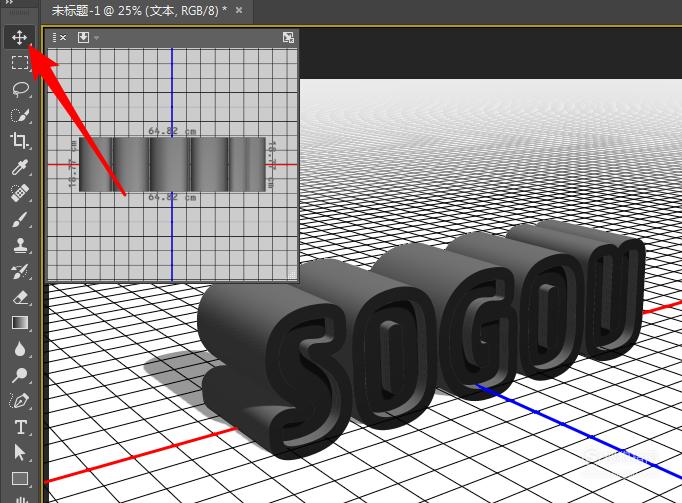This screenshot has height=503, width=682.
Task: Close the 未标题-1 document tab
Action: coord(239,10)
